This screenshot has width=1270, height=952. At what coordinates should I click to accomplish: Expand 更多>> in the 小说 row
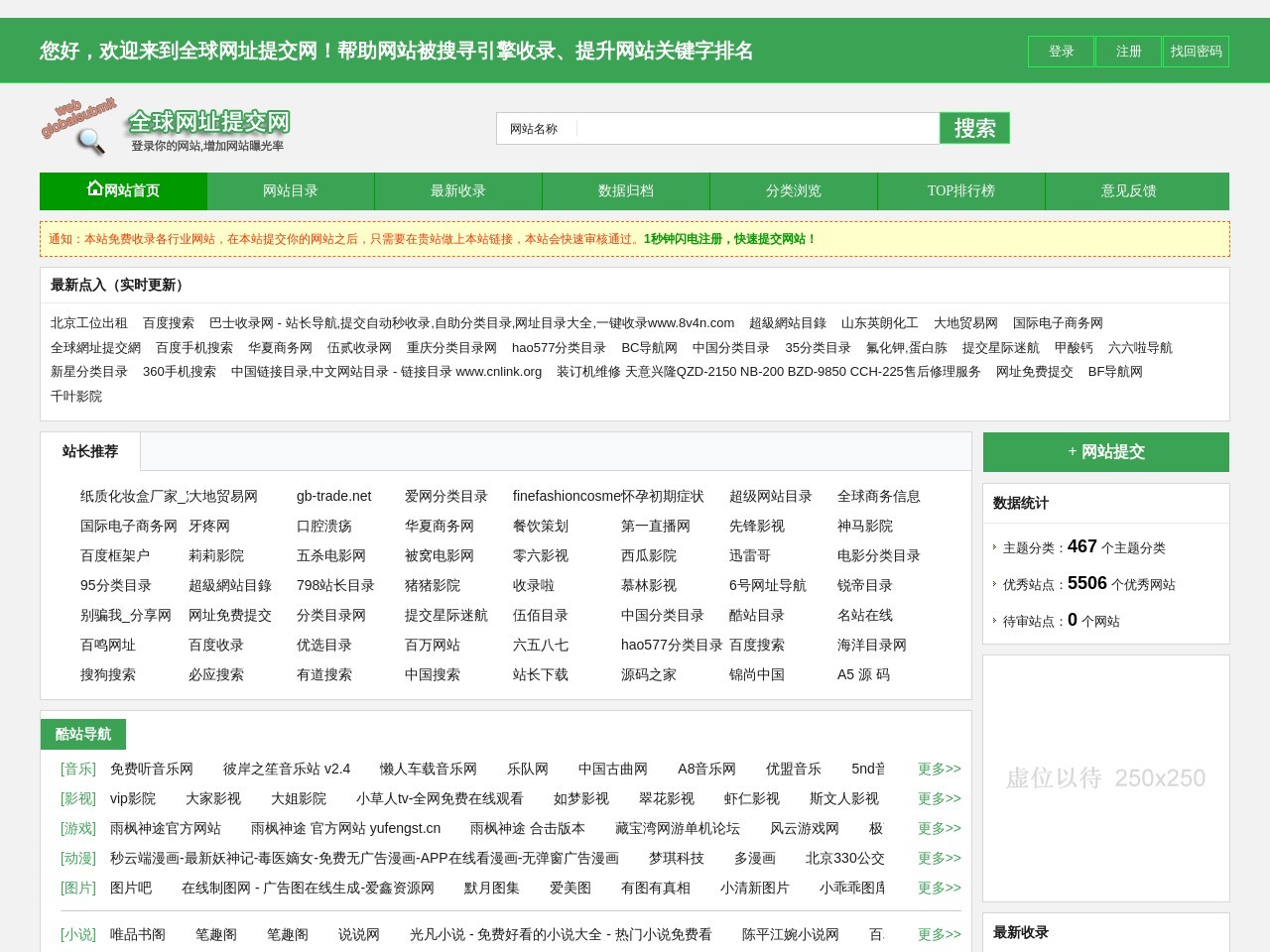pos(939,934)
